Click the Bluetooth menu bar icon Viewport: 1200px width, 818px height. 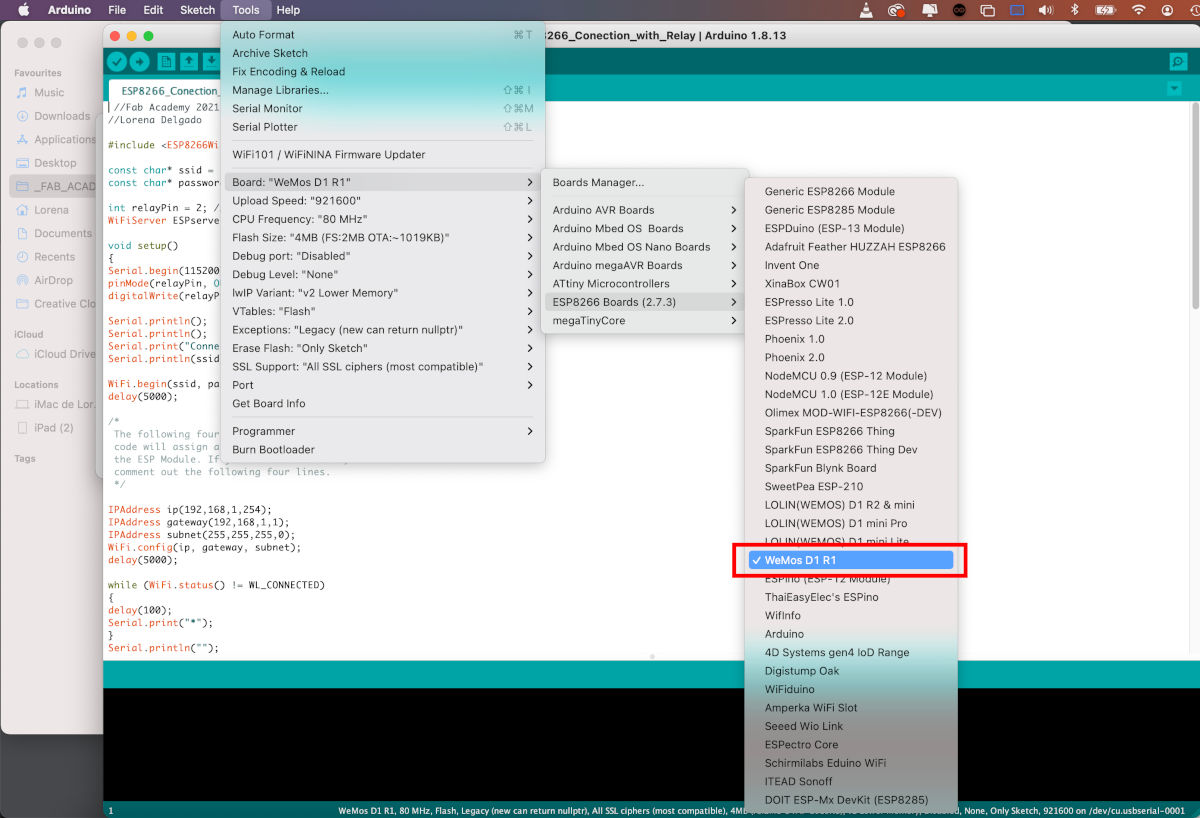point(1075,10)
